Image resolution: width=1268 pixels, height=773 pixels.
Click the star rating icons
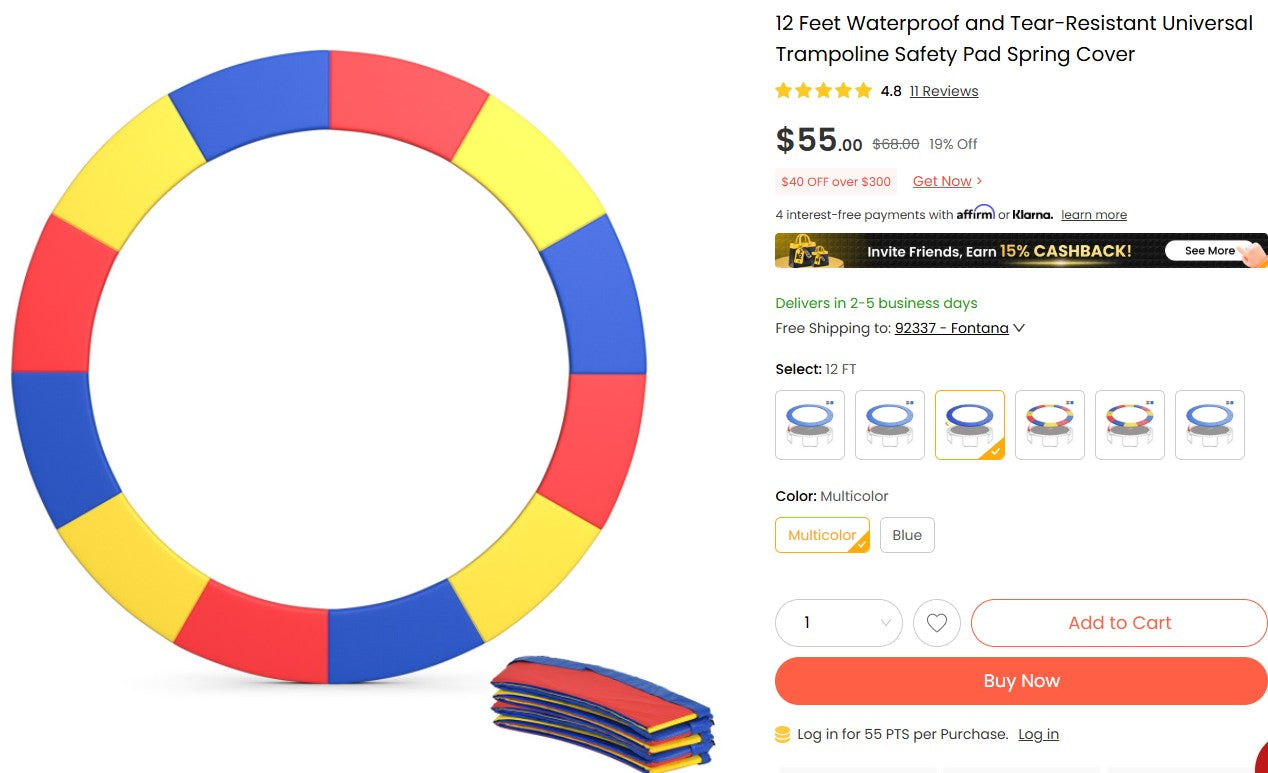point(824,91)
